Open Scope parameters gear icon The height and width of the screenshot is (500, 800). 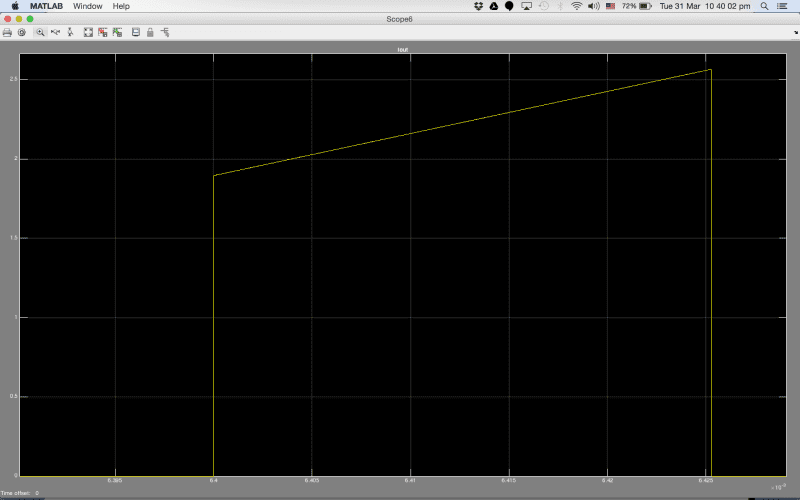point(21,33)
